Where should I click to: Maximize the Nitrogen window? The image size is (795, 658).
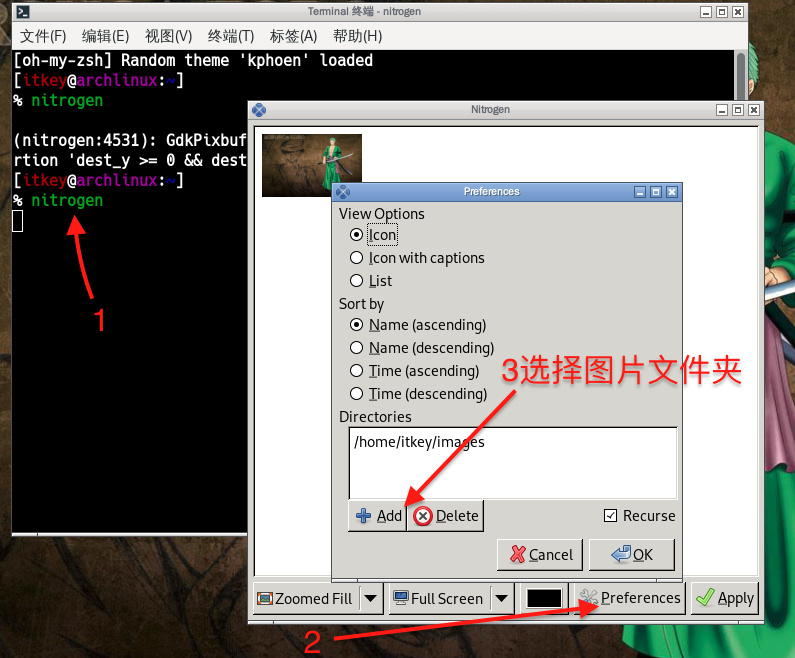click(738, 110)
